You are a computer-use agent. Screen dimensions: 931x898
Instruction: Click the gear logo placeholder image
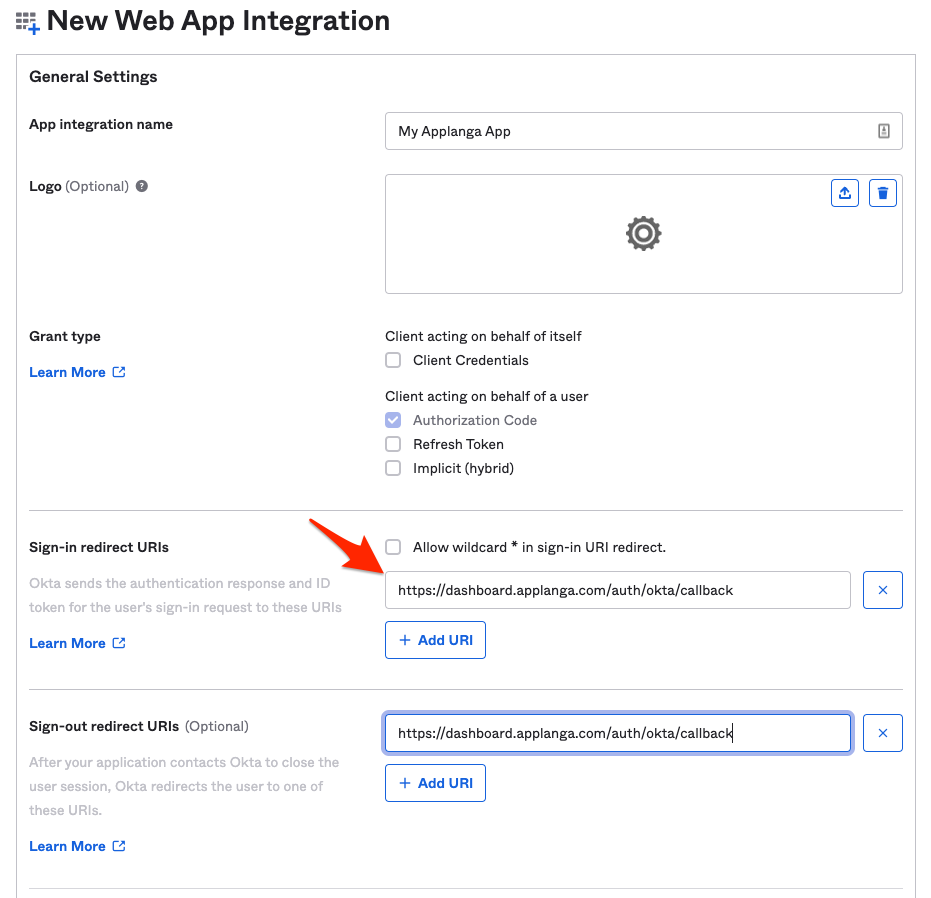pyautogui.click(x=644, y=233)
